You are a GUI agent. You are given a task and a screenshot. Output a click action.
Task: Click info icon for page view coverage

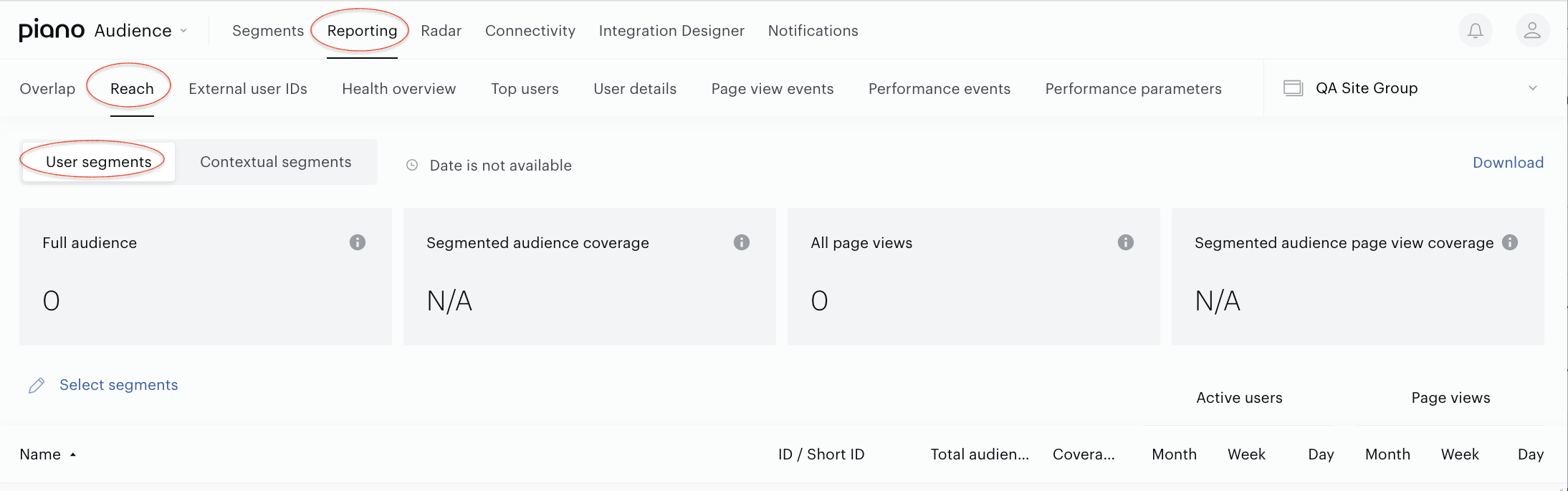point(1510,242)
